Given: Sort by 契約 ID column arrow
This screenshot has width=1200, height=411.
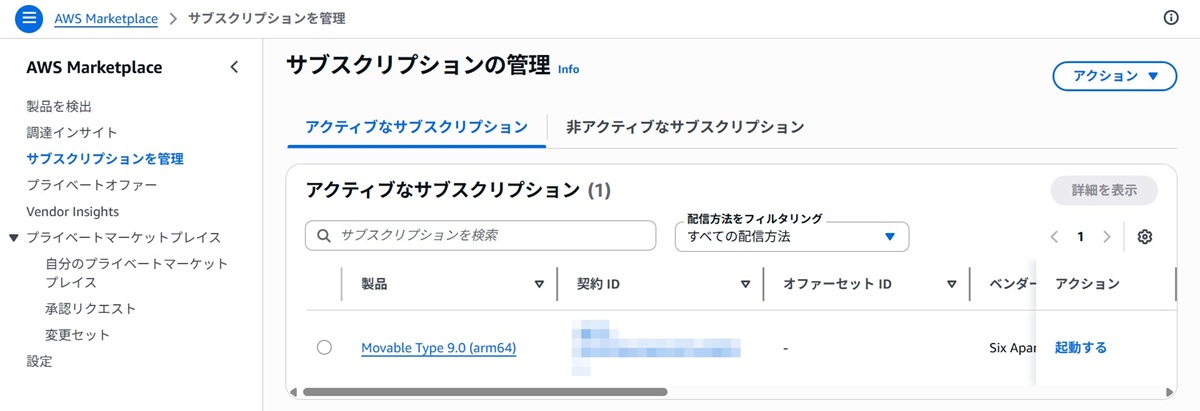Looking at the screenshot, I should point(745,285).
